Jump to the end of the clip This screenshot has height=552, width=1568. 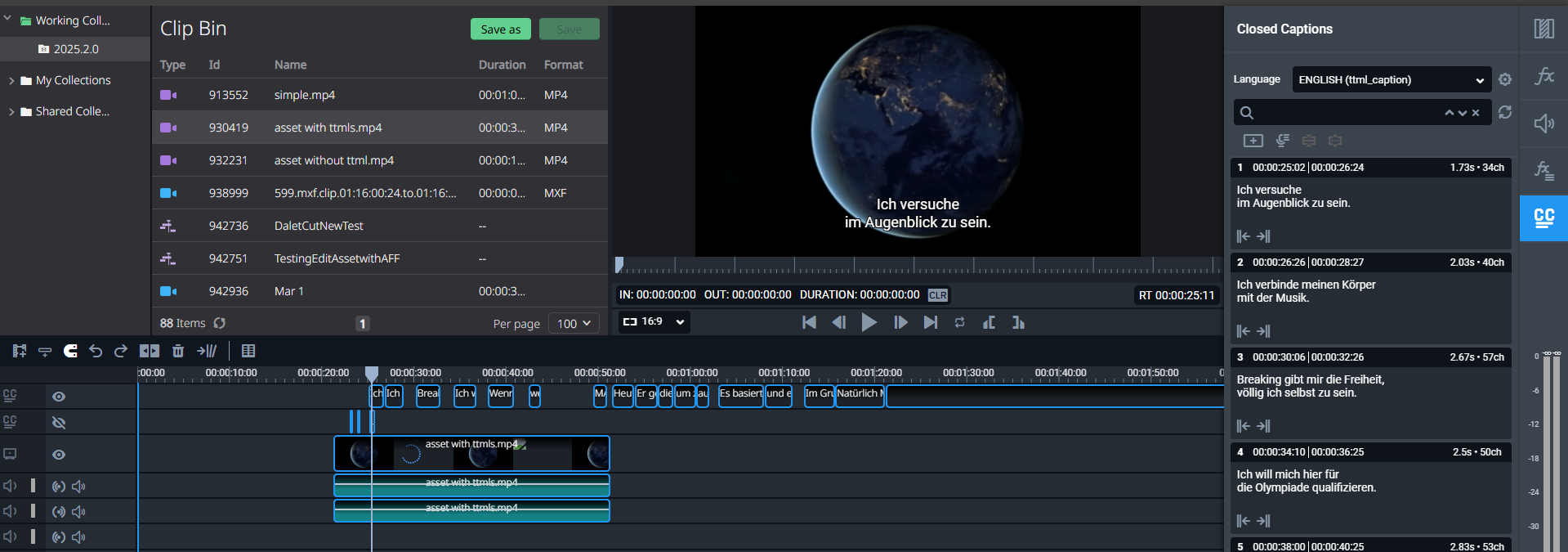pyautogui.click(x=931, y=322)
